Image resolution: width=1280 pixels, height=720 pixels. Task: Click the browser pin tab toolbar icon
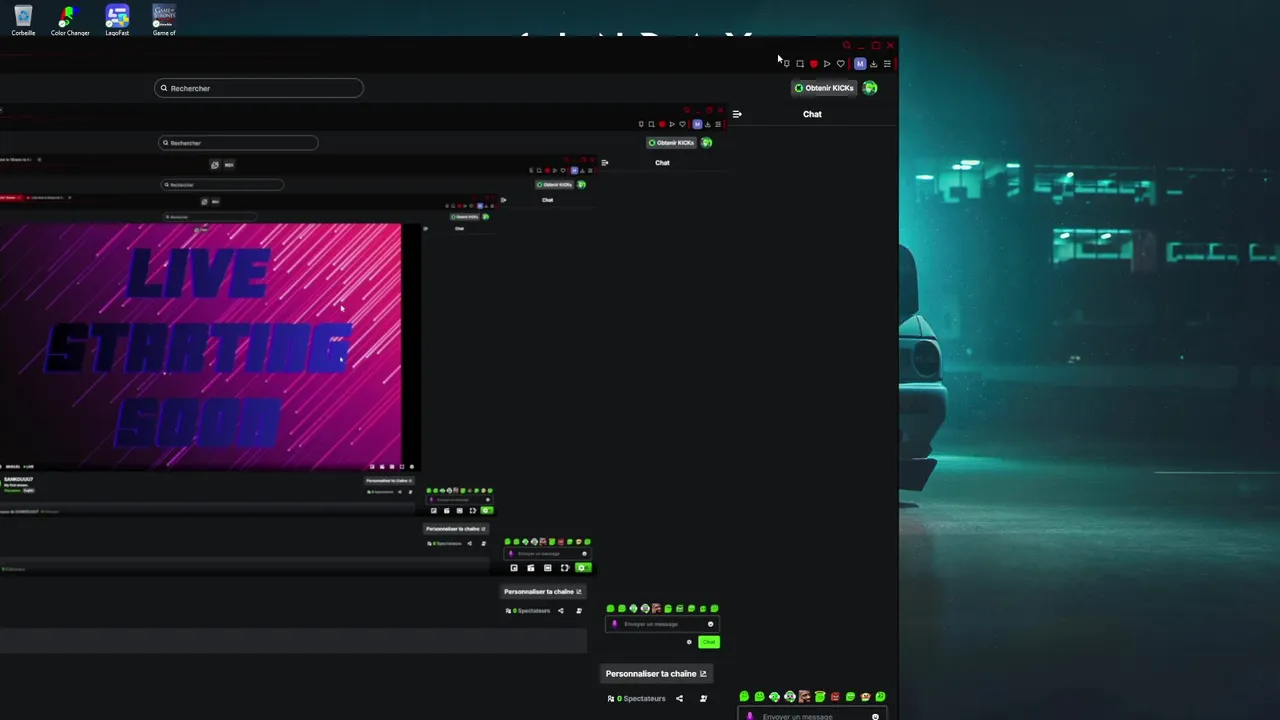pyautogui.click(x=786, y=64)
